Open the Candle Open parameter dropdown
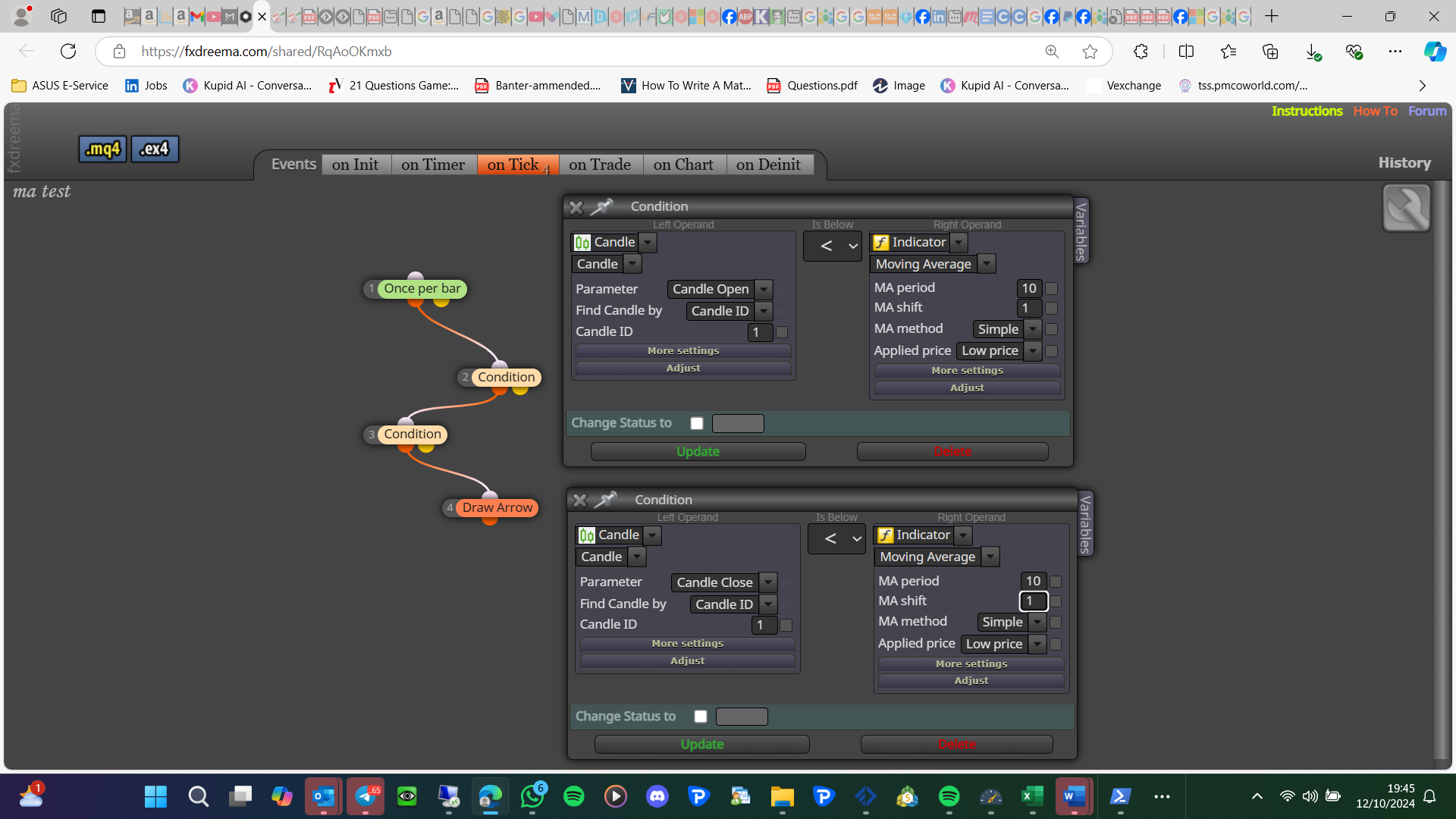Viewport: 1456px width, 819px height. click(x=764, y=289)
